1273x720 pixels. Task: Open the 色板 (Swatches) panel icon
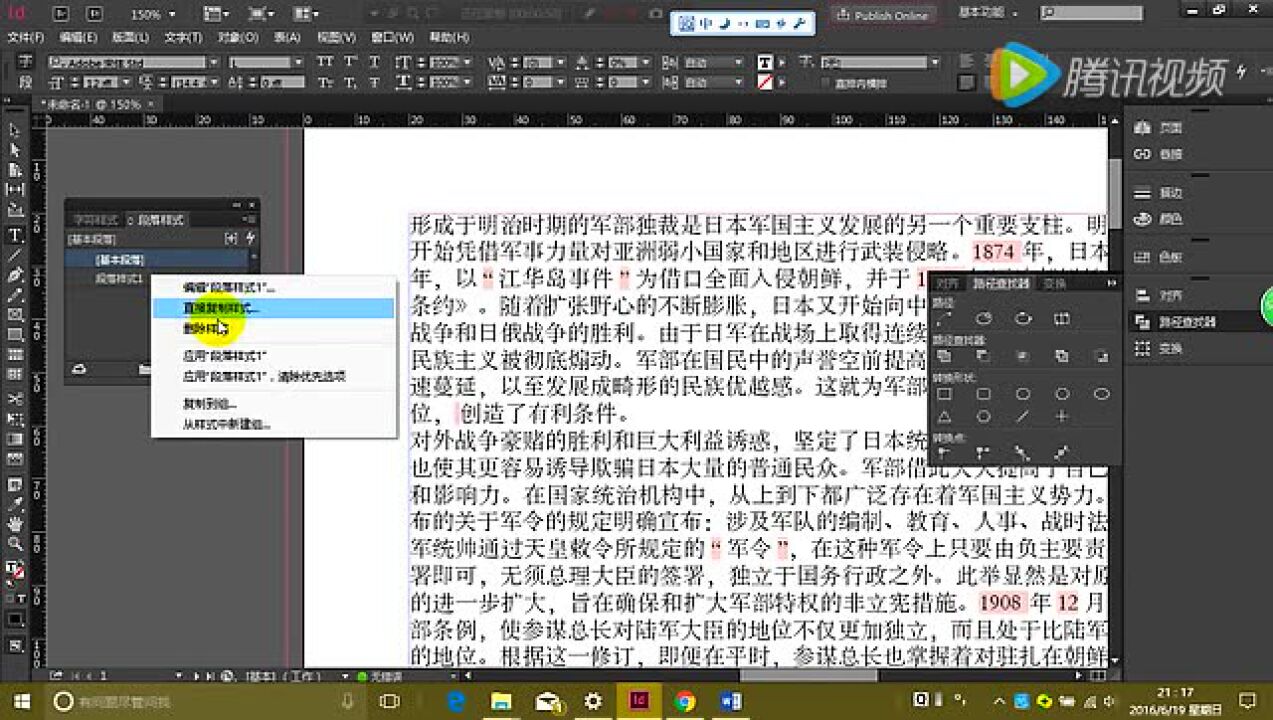click(x=1143, y=257)
